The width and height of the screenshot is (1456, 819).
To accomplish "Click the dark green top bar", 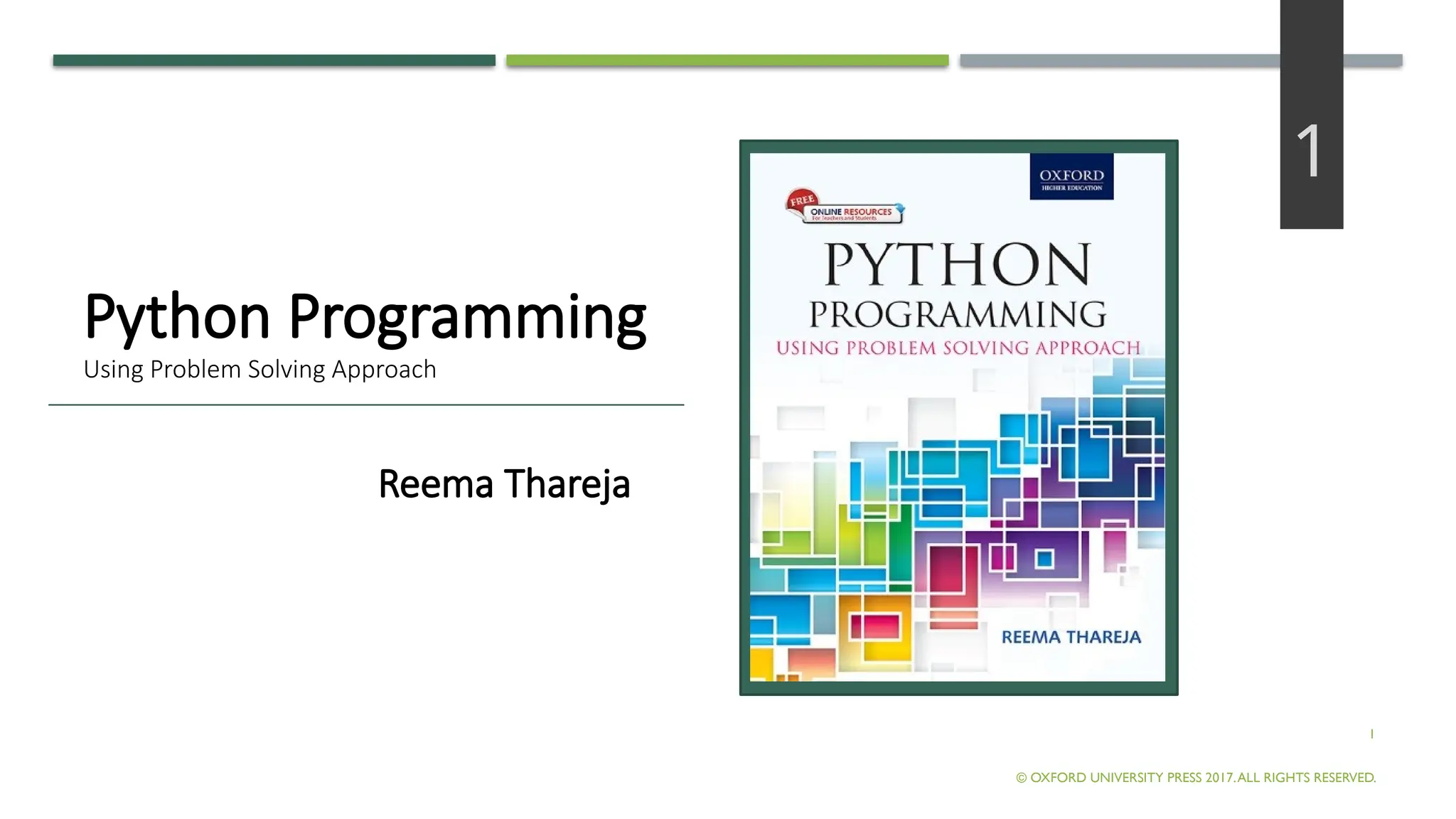I will 274,60.
